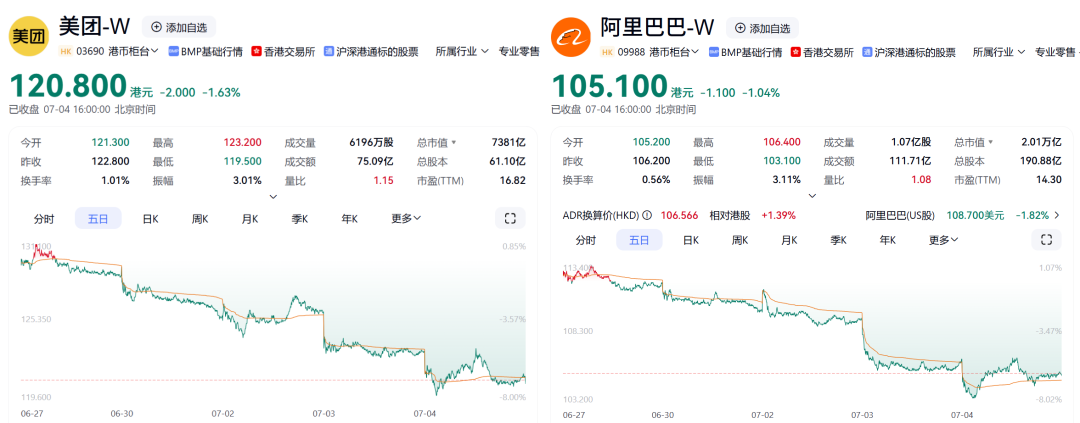Viewport: 1080px width, 423px height.
Task: Click the Meituan yellow logo icon
Action: tap(30, 36)
